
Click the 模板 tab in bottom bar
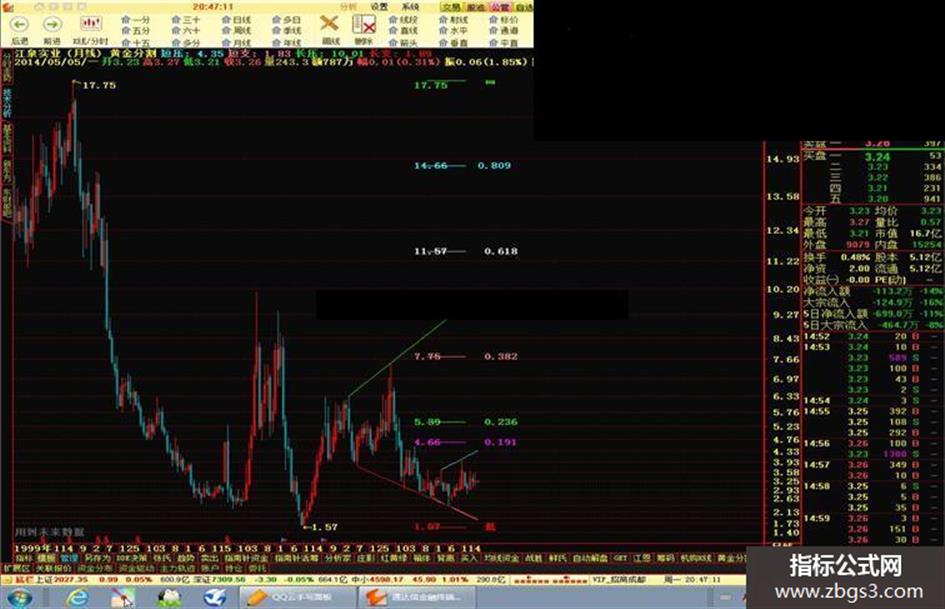[46, 558]
